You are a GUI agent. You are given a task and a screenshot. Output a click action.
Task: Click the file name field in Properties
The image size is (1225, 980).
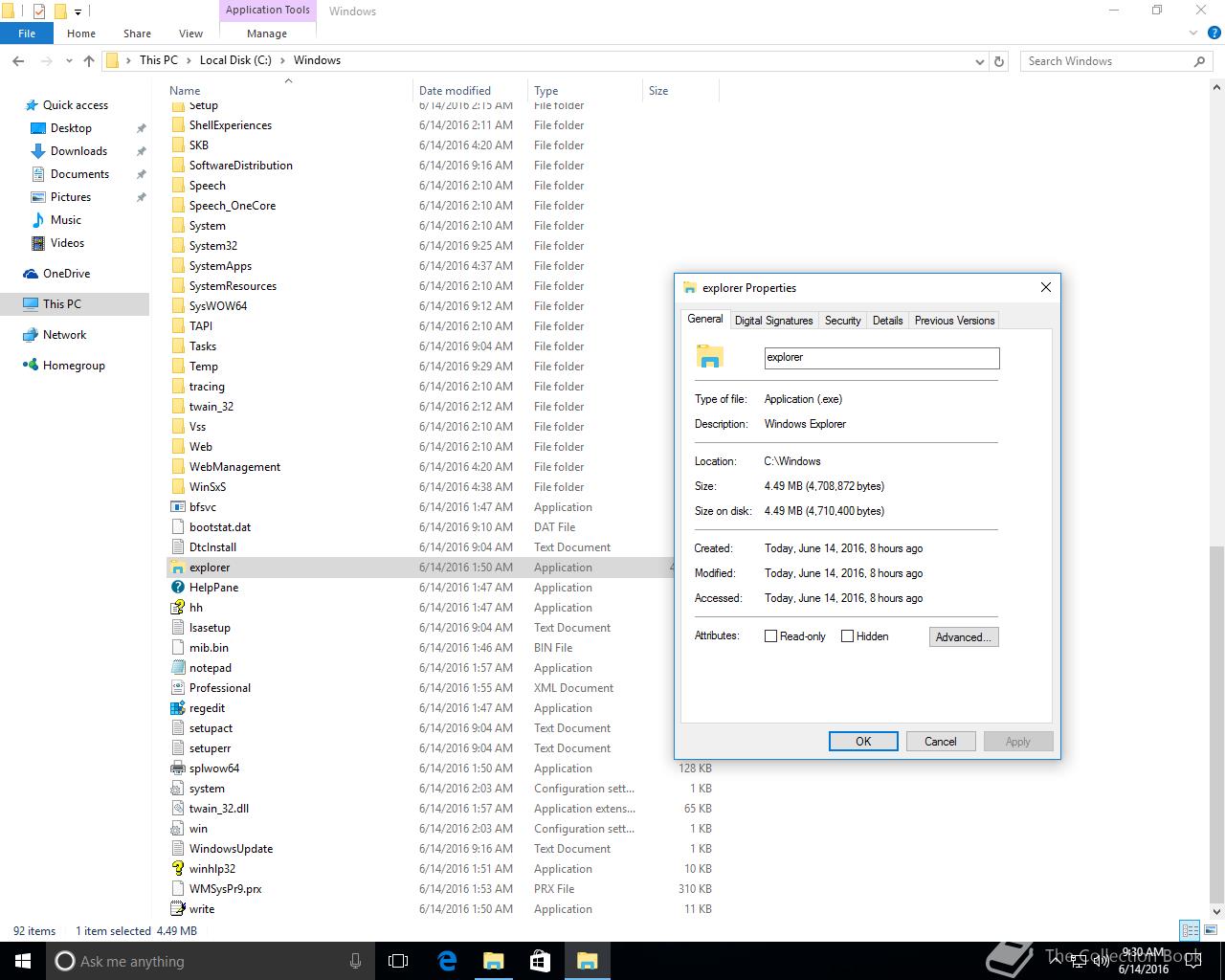click(x=882, y=358)
